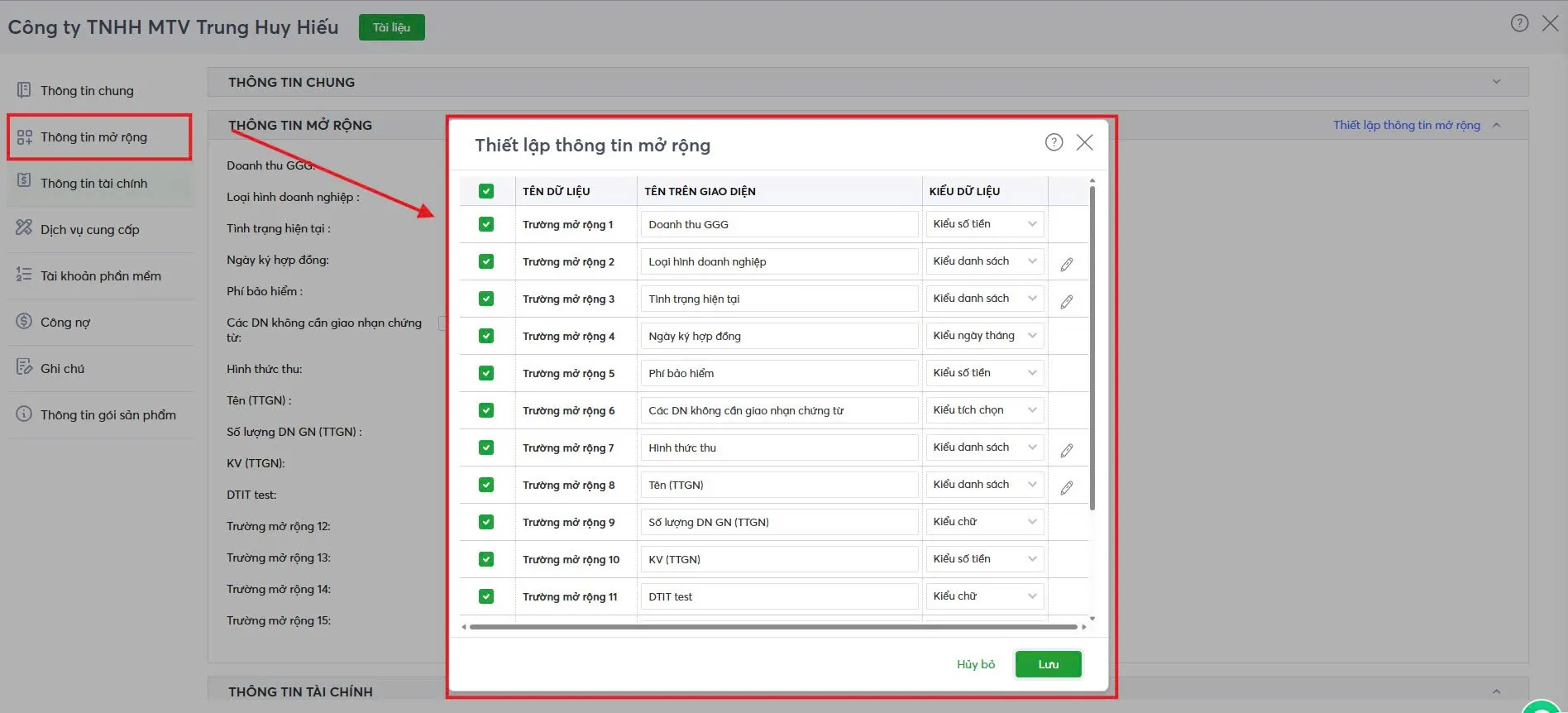Click Hủy bỏ to cancel
Viewport: 1568px width, 713px height.
976,664
